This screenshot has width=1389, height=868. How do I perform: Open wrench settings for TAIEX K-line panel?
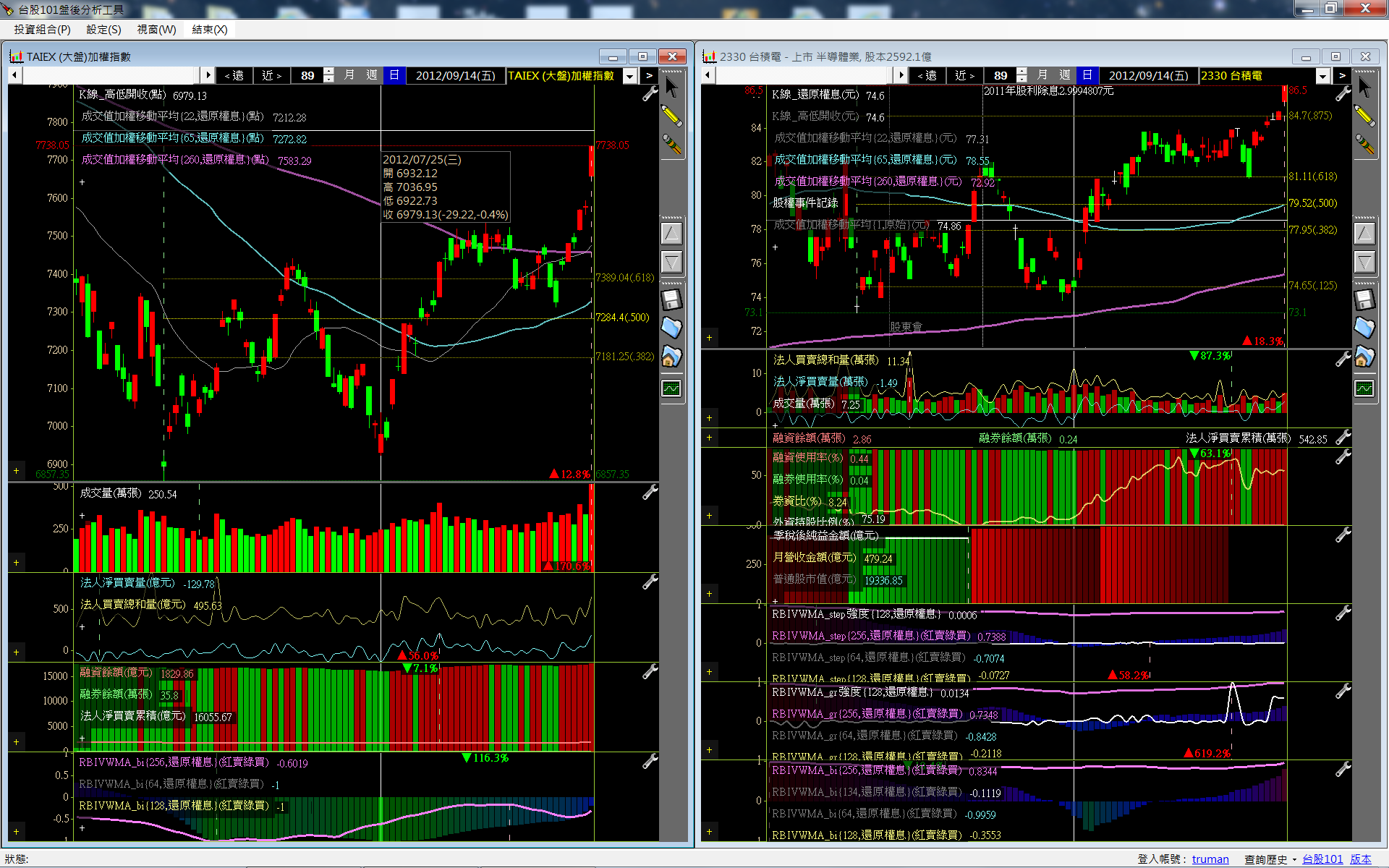click(x=650, y=94)
